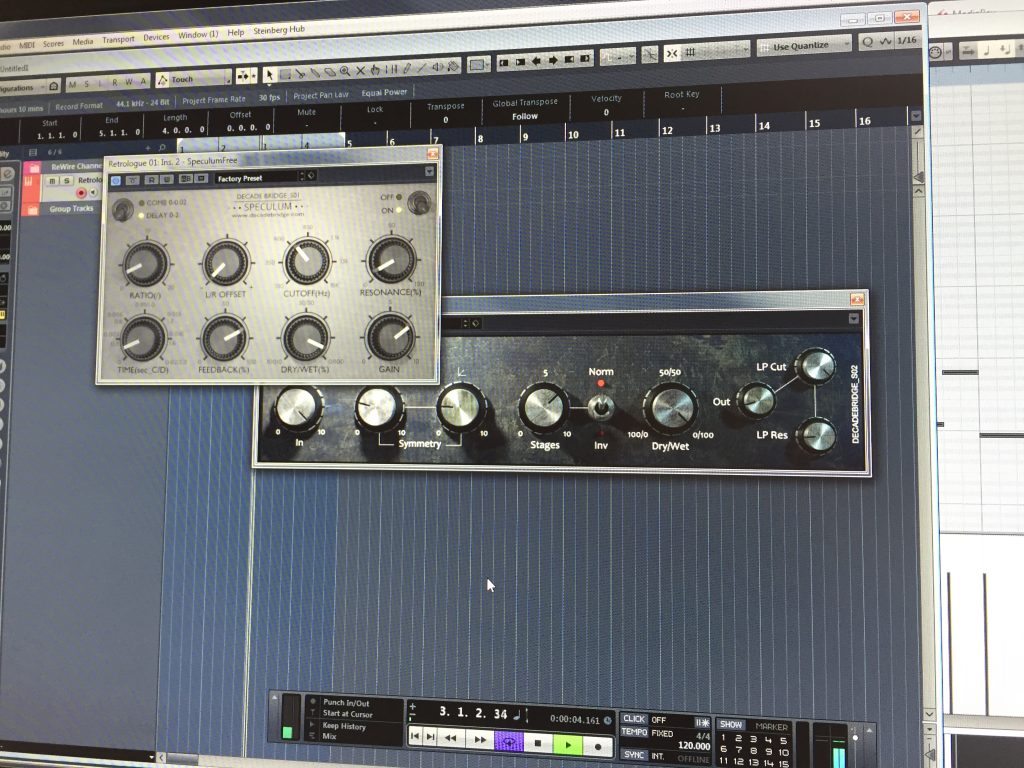1024x768 pixels.
Task: Open the Transport menu
Action: coord(118,40)
